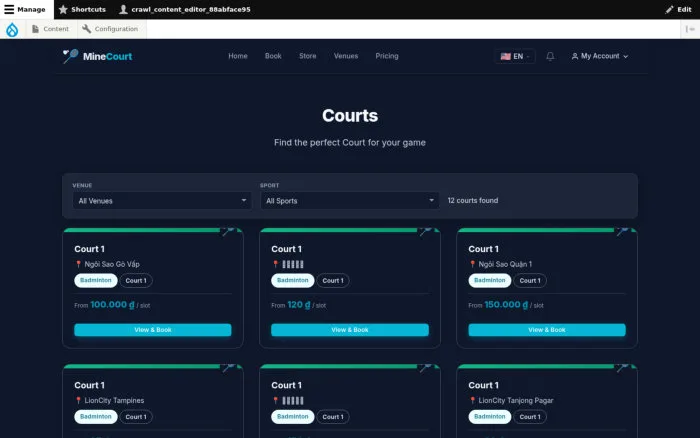Screen dimensions: 700x438
Task: Click Court 1 tag on Quận 1 card
Action: (x=530, y=280)
